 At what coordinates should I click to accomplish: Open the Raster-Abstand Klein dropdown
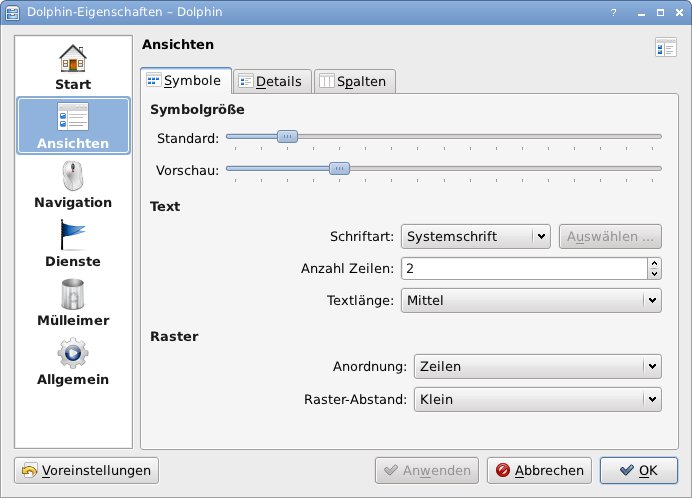click(538, 400)
